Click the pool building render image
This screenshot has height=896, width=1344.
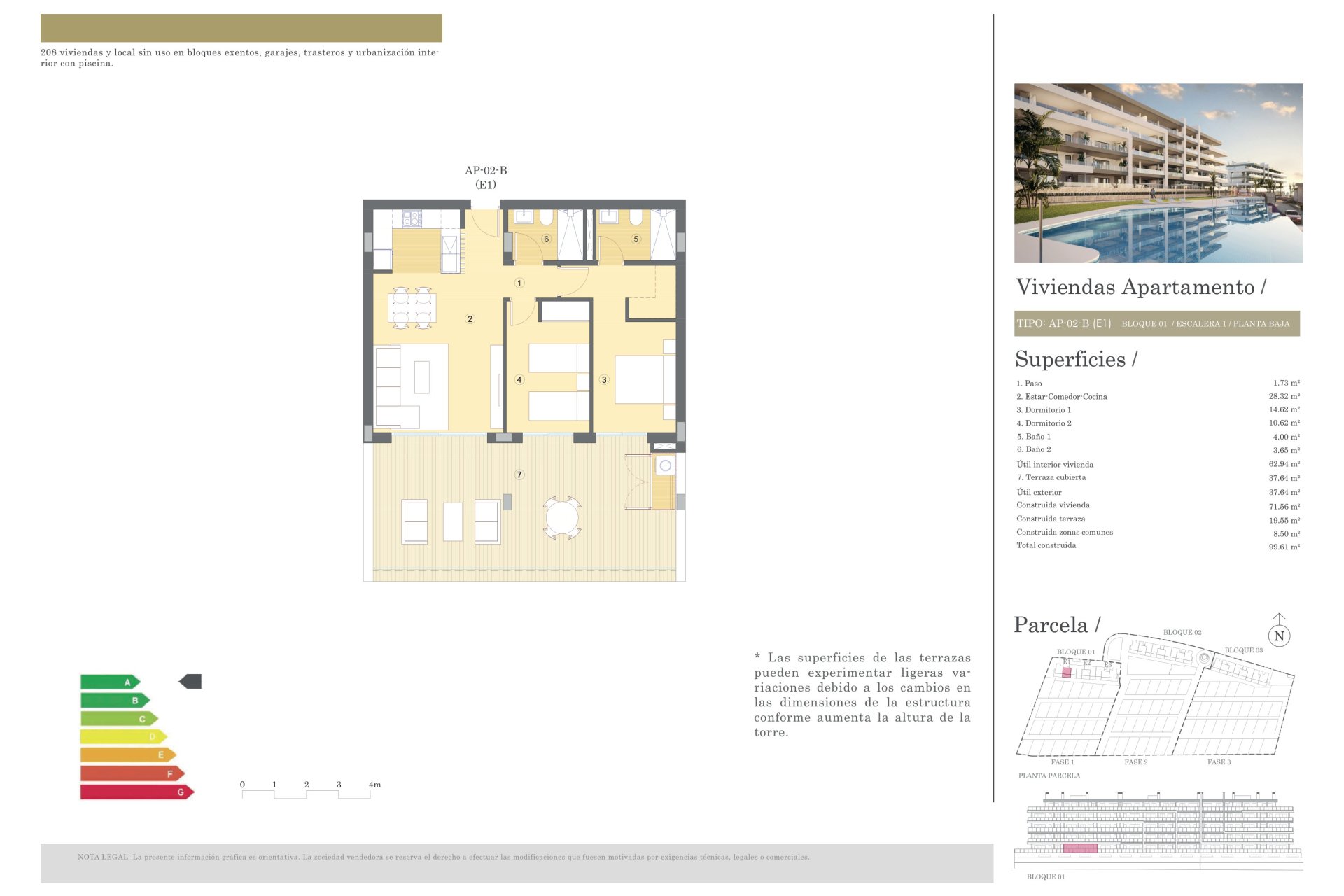click(1158, 173)
